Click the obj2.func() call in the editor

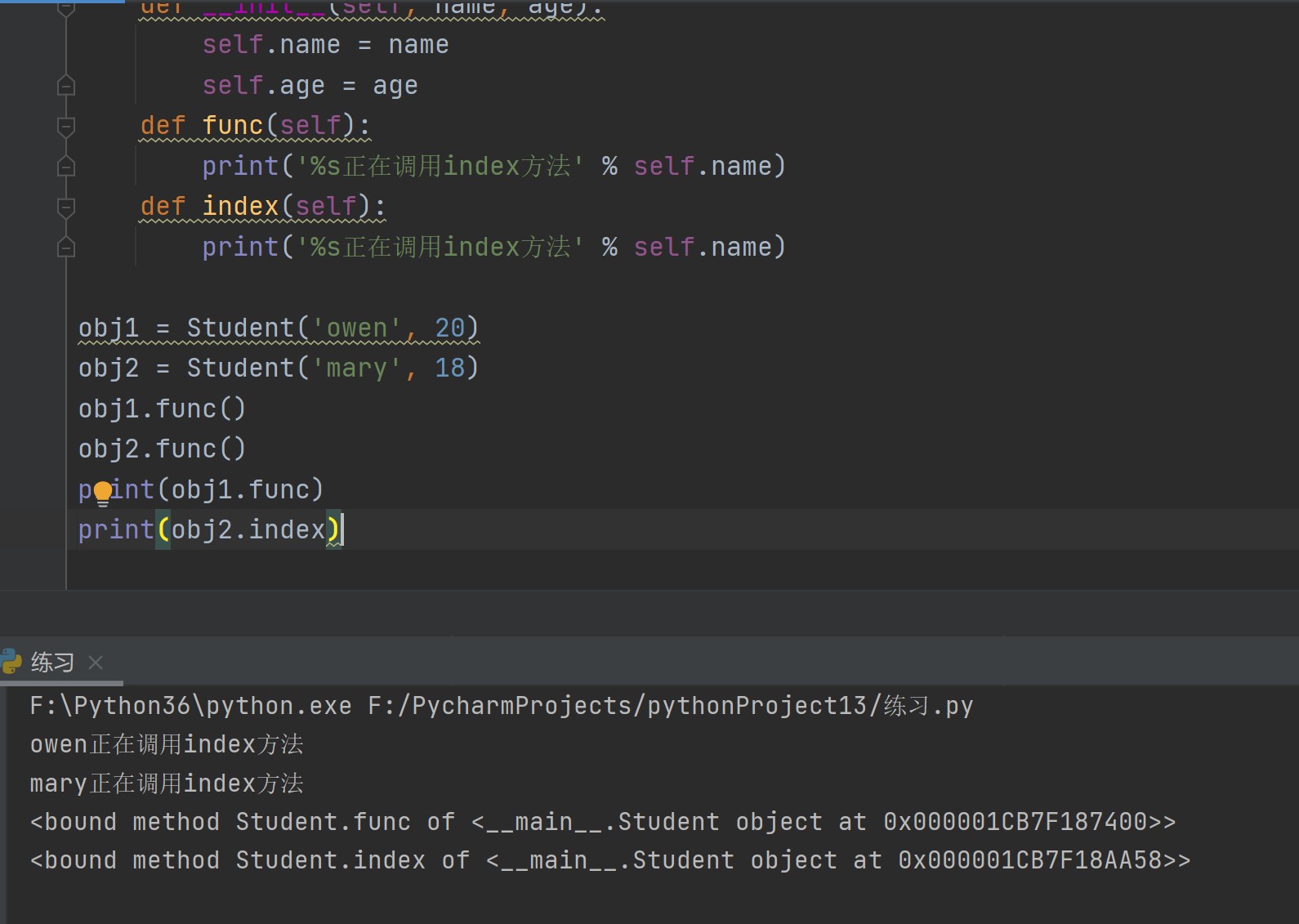point(162,449)
